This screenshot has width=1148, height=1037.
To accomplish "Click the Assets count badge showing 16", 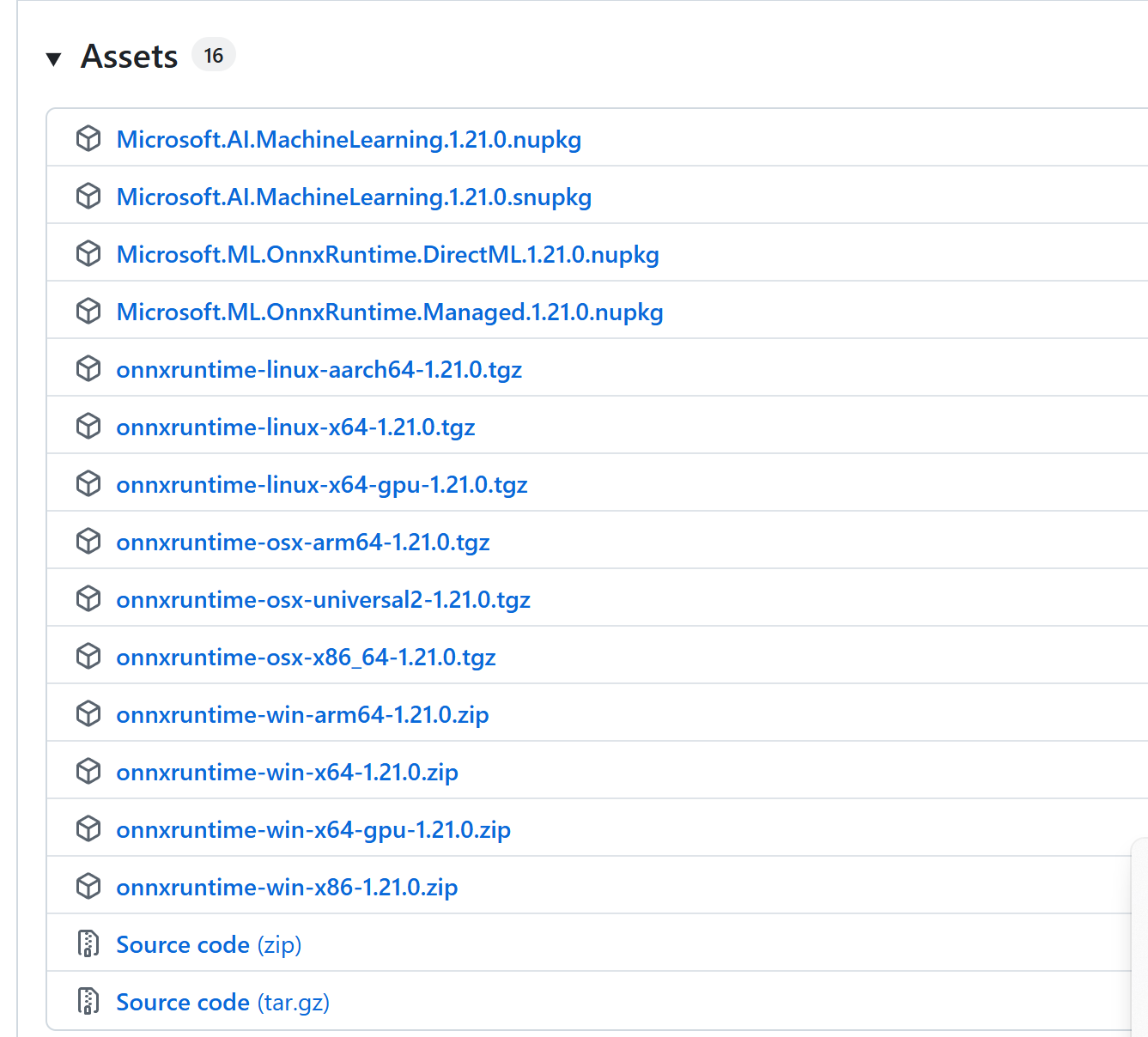I will [213, 55].
